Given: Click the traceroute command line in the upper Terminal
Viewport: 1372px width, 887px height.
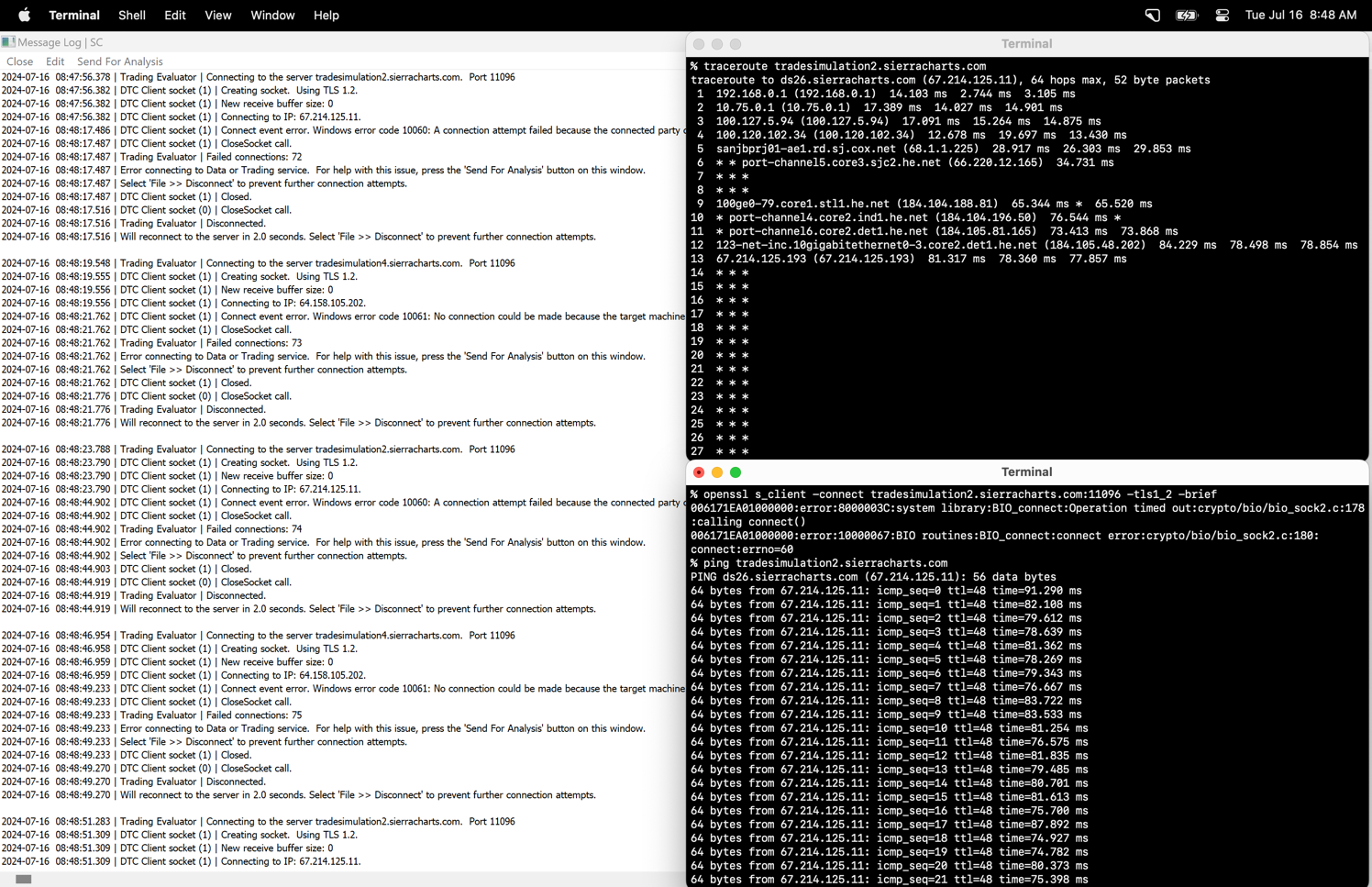Looking at the screenshot, I should coord(838,66).
